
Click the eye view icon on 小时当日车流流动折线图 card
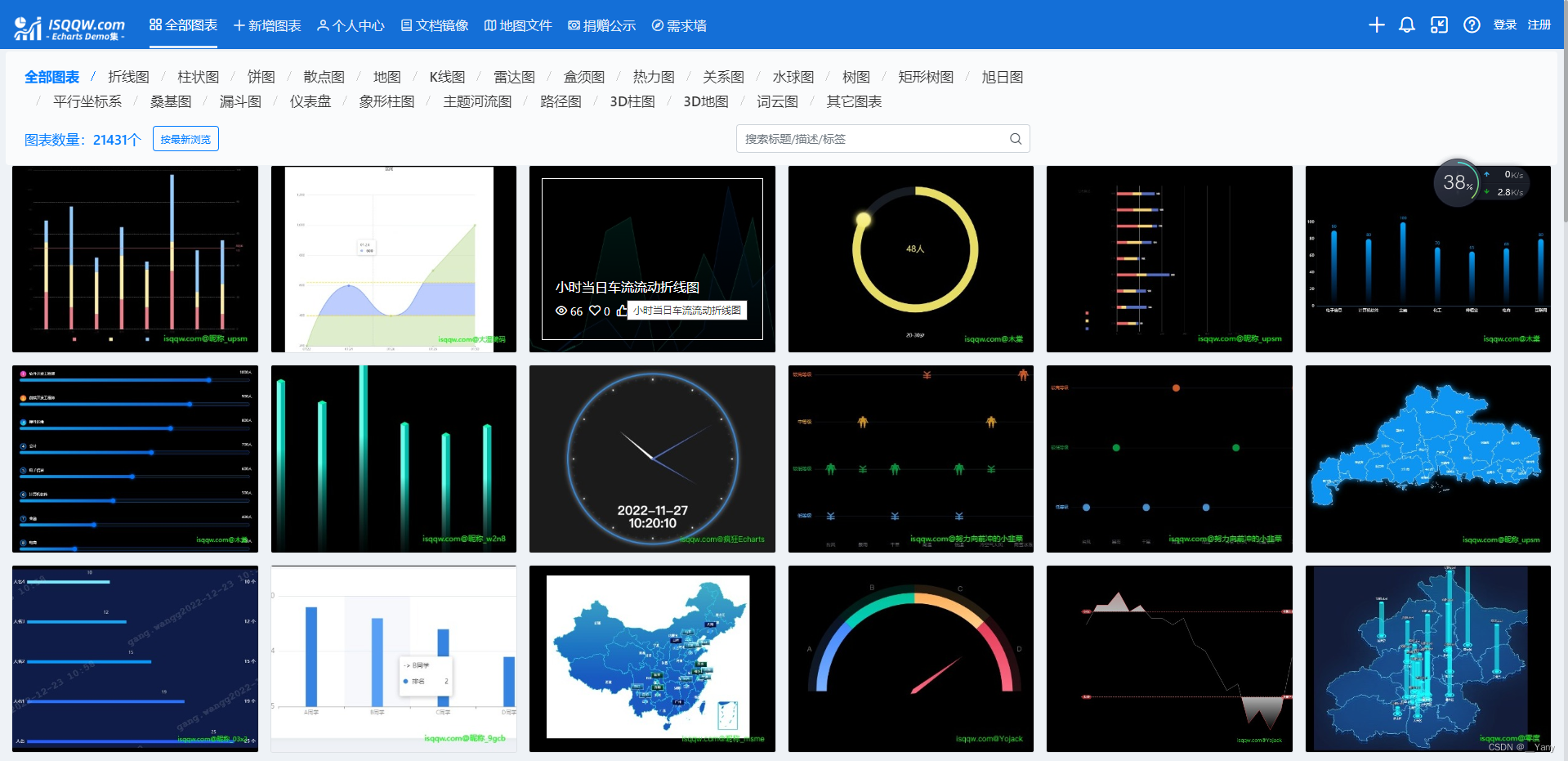[561, 311]
